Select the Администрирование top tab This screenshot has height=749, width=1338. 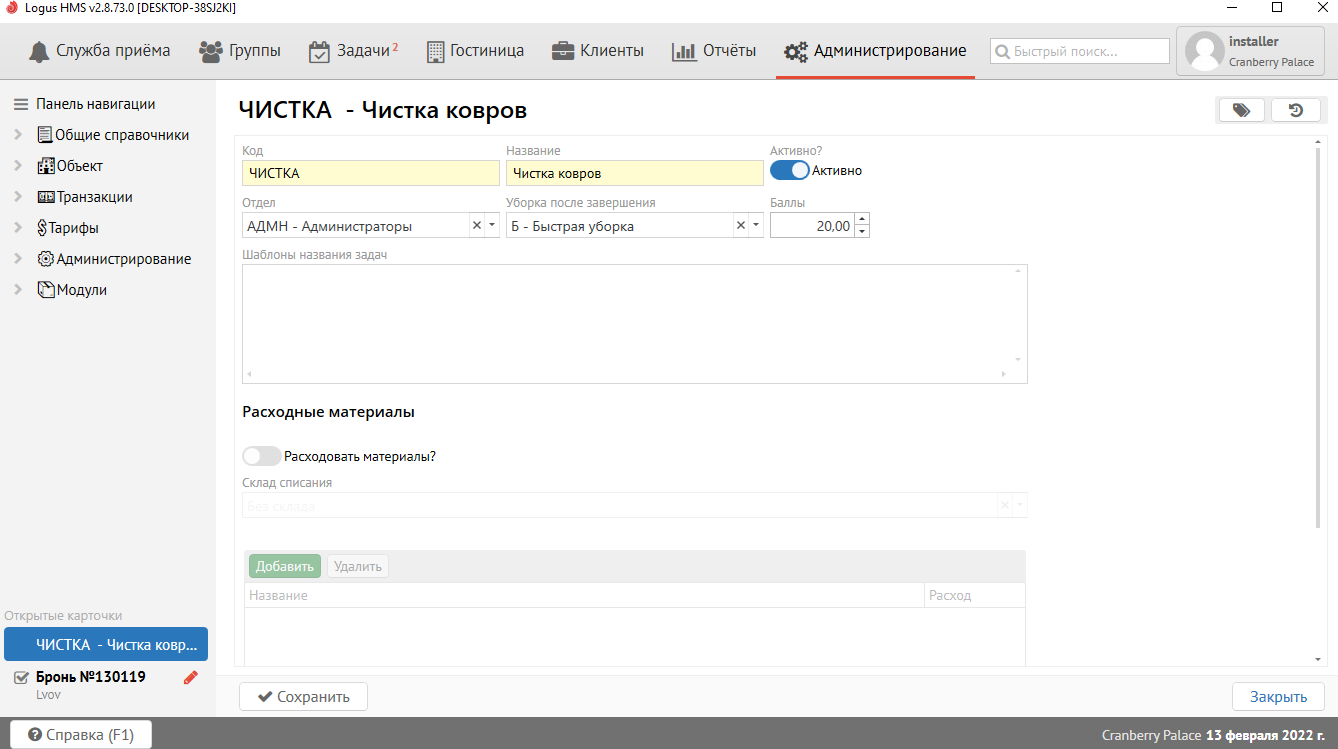(x=875, y=51)
